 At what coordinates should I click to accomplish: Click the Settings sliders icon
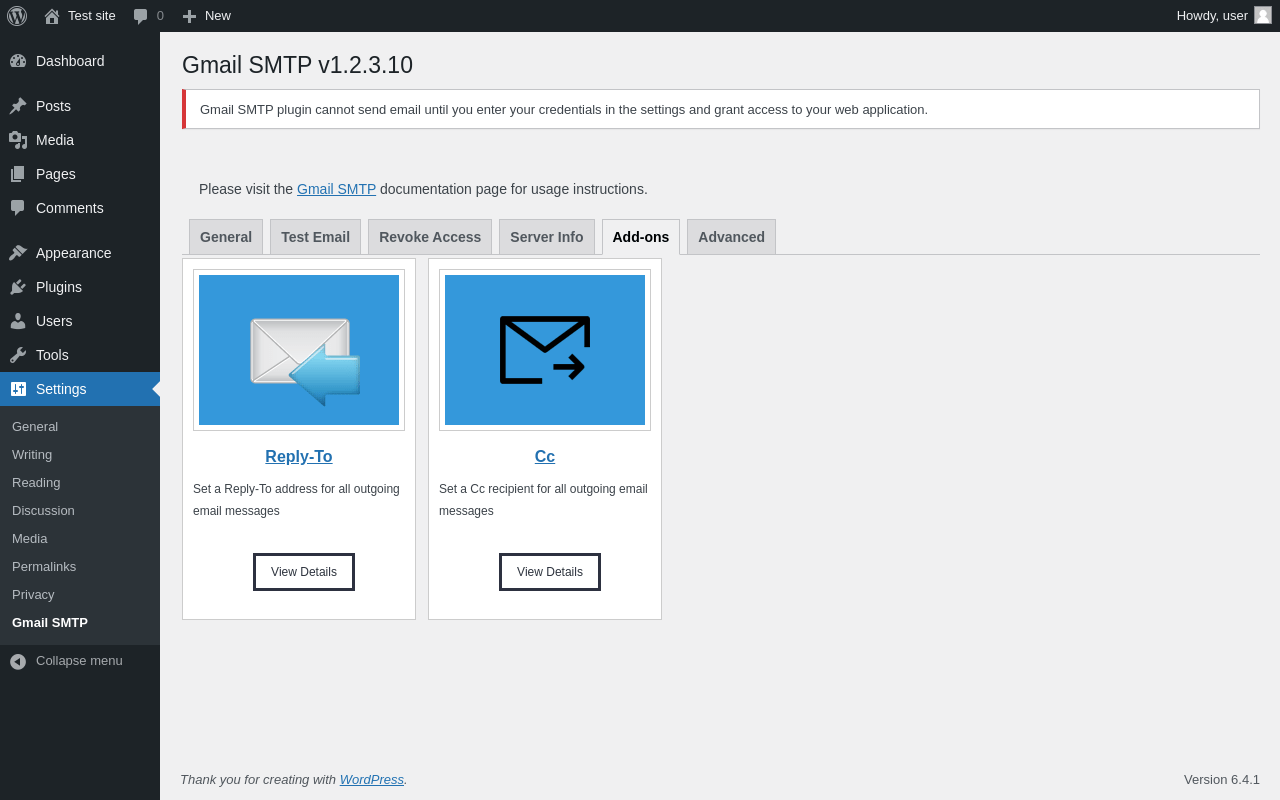(18, 389)
